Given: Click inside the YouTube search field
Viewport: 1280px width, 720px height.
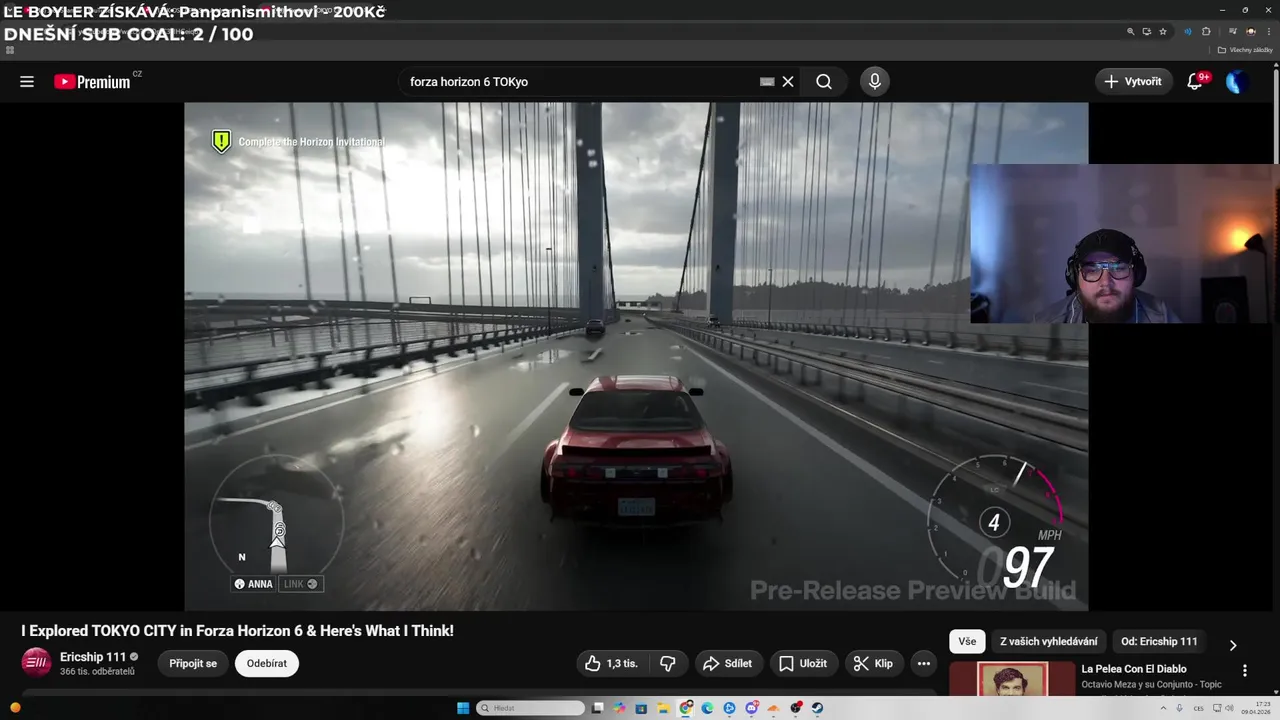Looking at the screenshot, I should pyautogui.click(x=580, y=82).
